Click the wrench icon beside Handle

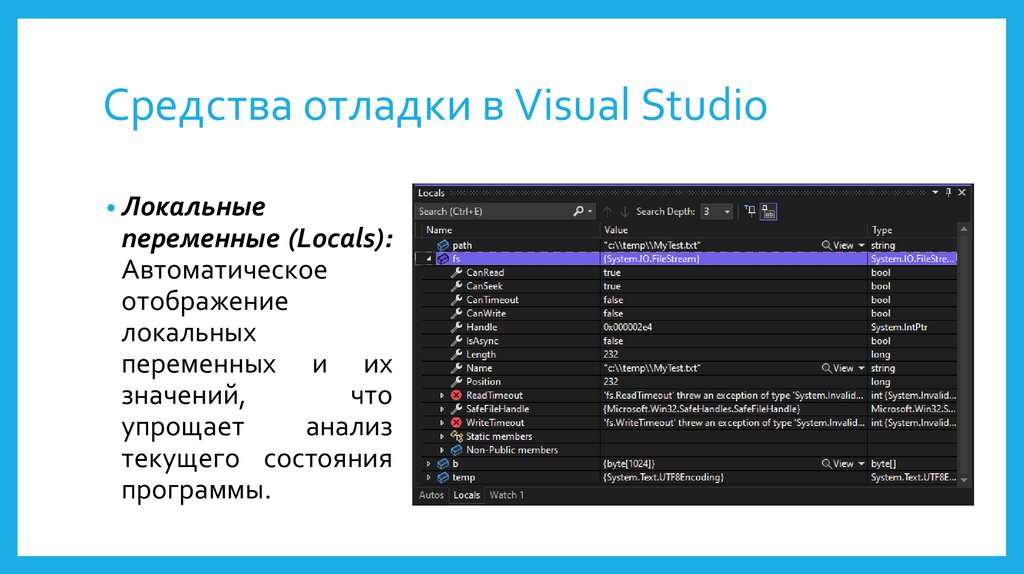[456, 327]
